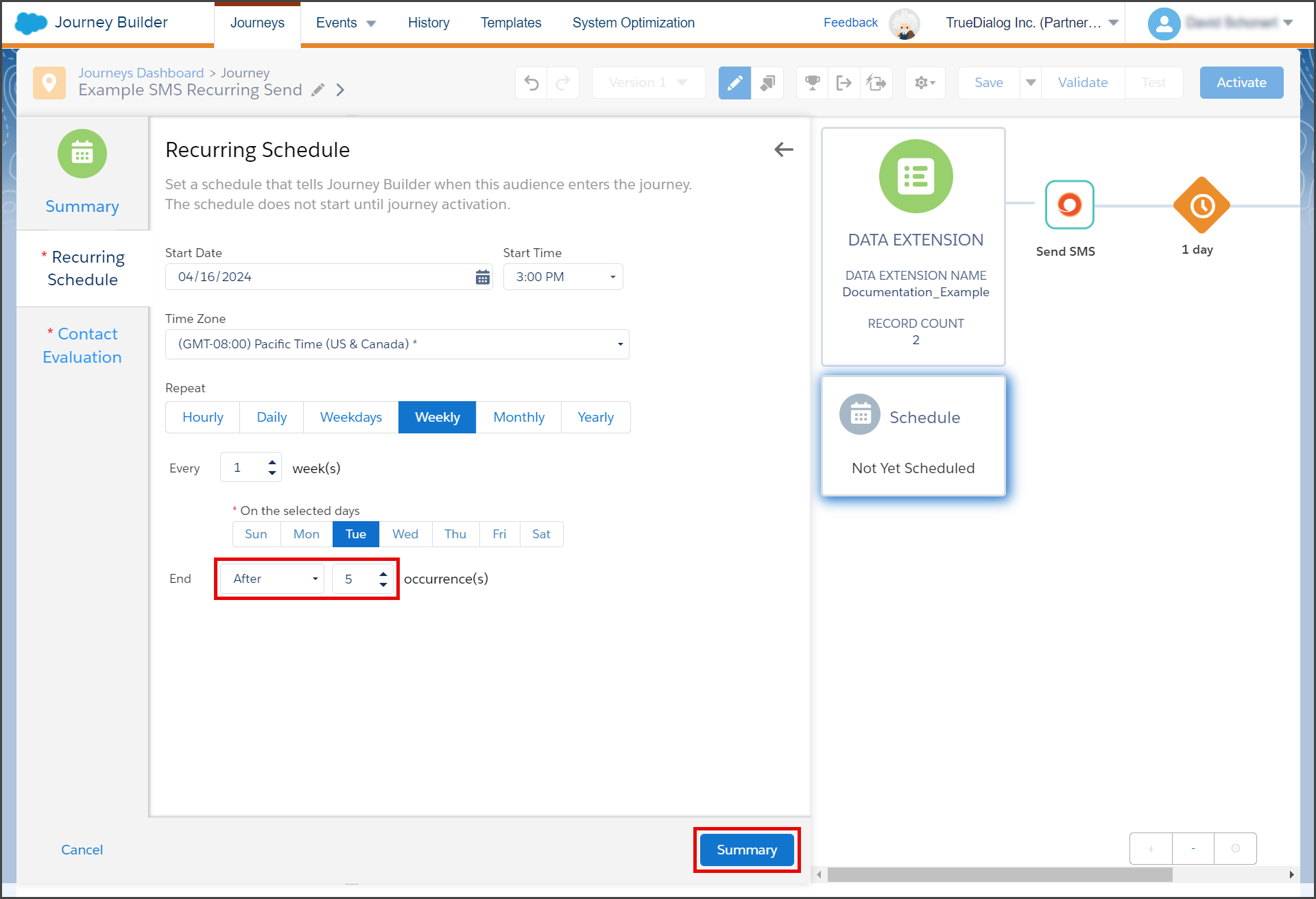Select the Send SMS activity icon
Screen dimensions: 1316x899
point(1069,204)
